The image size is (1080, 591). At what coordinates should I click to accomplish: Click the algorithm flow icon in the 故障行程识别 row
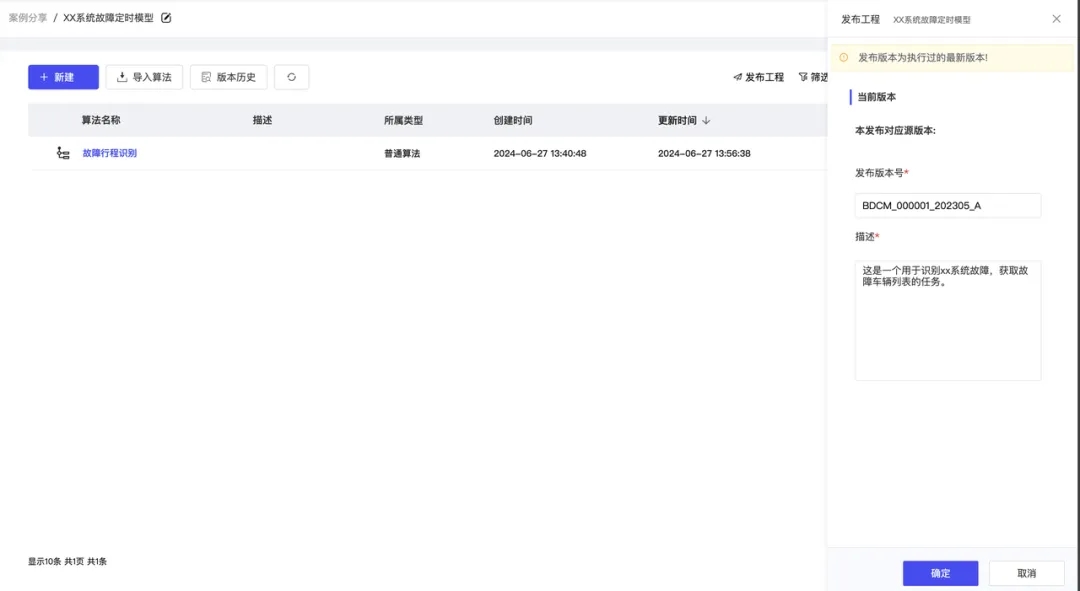(x=63, y=153)
